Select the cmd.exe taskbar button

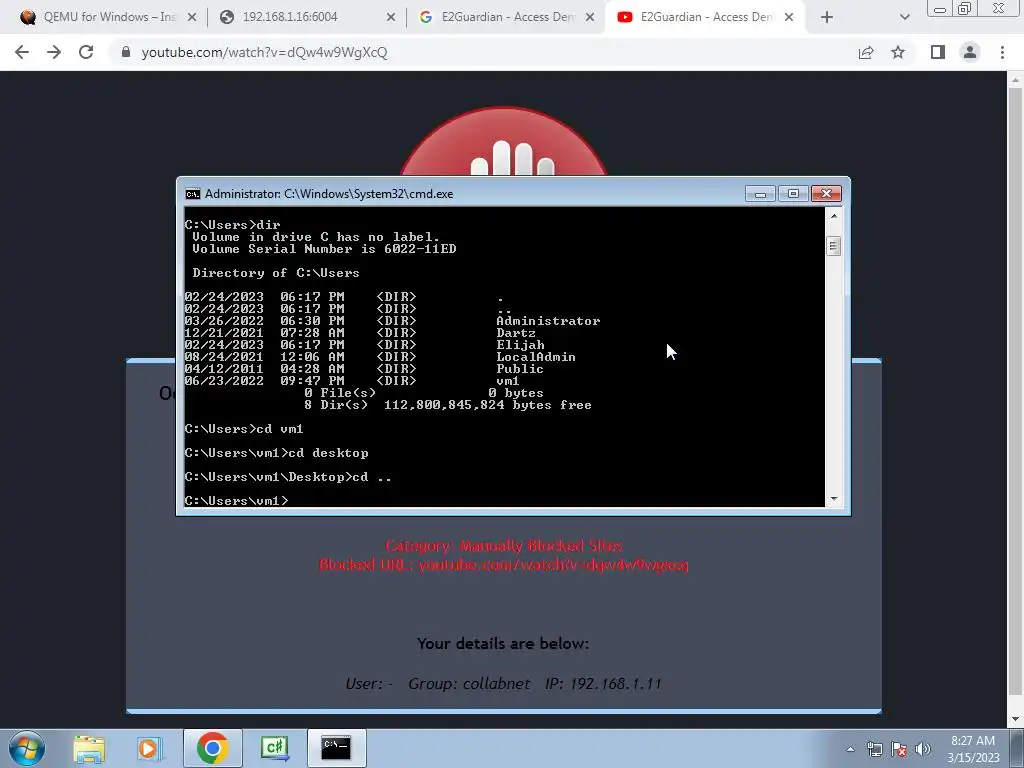click(336, 748)
